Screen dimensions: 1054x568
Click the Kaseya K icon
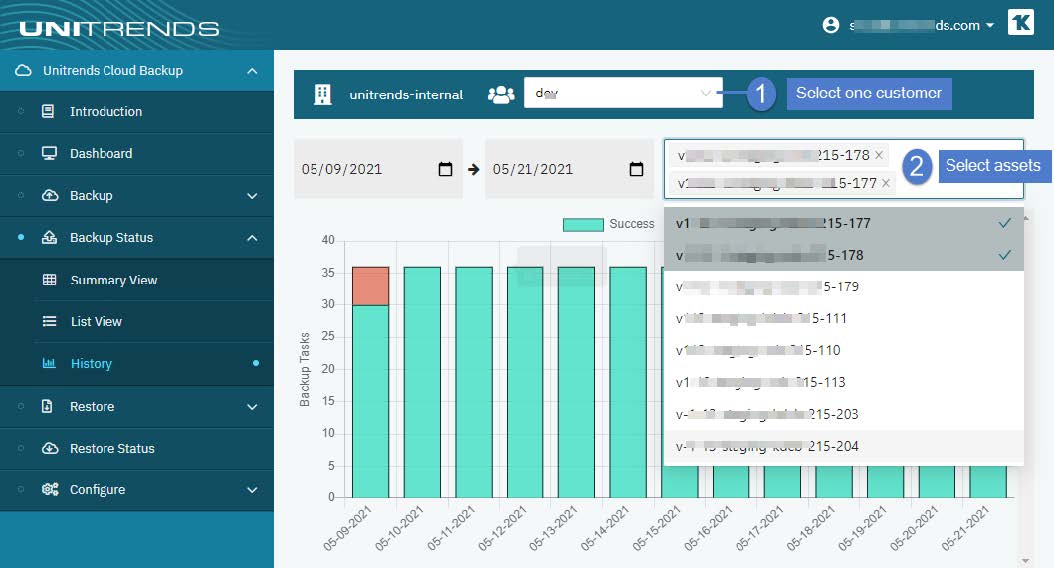click(x=1020, y=22)
